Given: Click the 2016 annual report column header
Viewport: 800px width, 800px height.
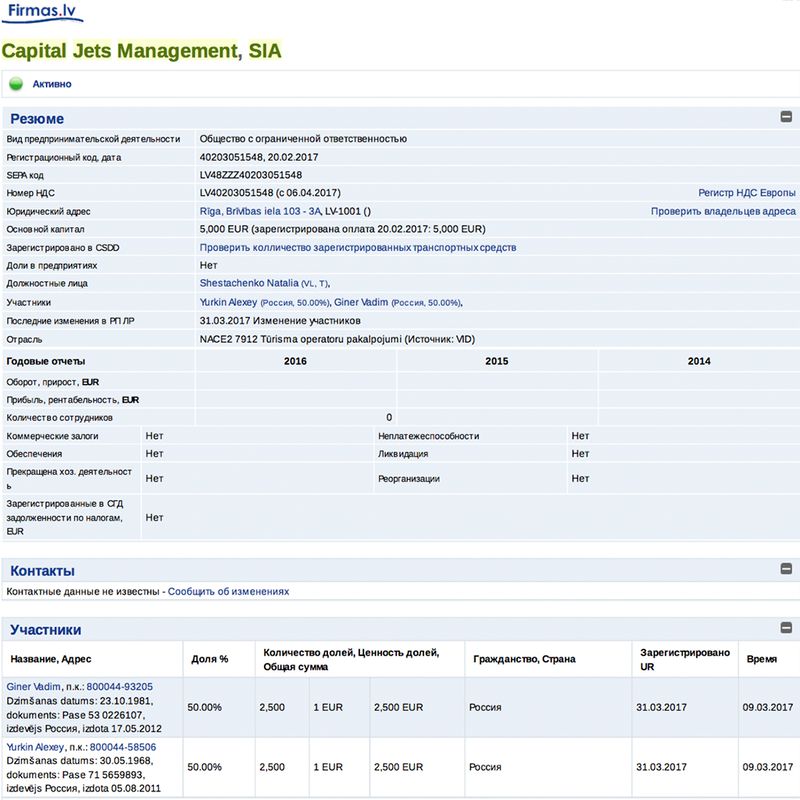Looking at the screenshot, I should 295,361.
